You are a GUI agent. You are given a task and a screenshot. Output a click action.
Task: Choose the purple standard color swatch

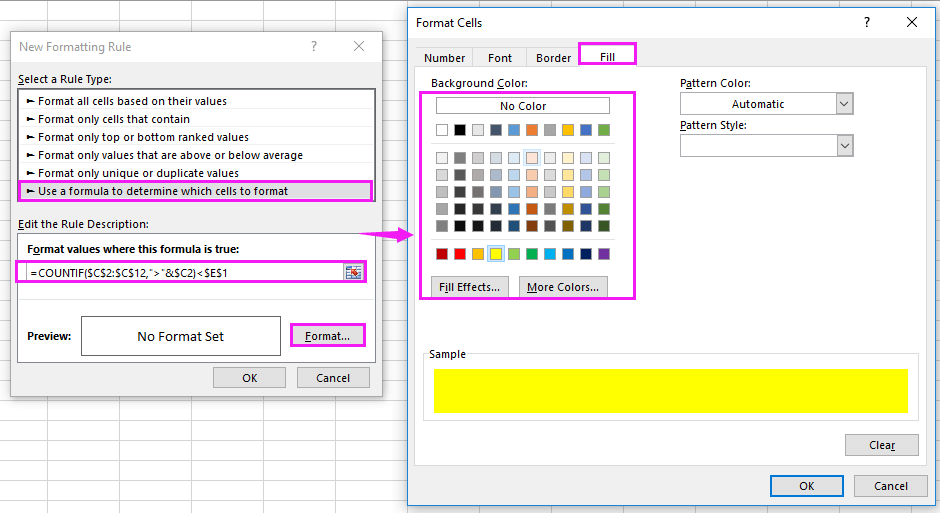(x=604, y=254)
